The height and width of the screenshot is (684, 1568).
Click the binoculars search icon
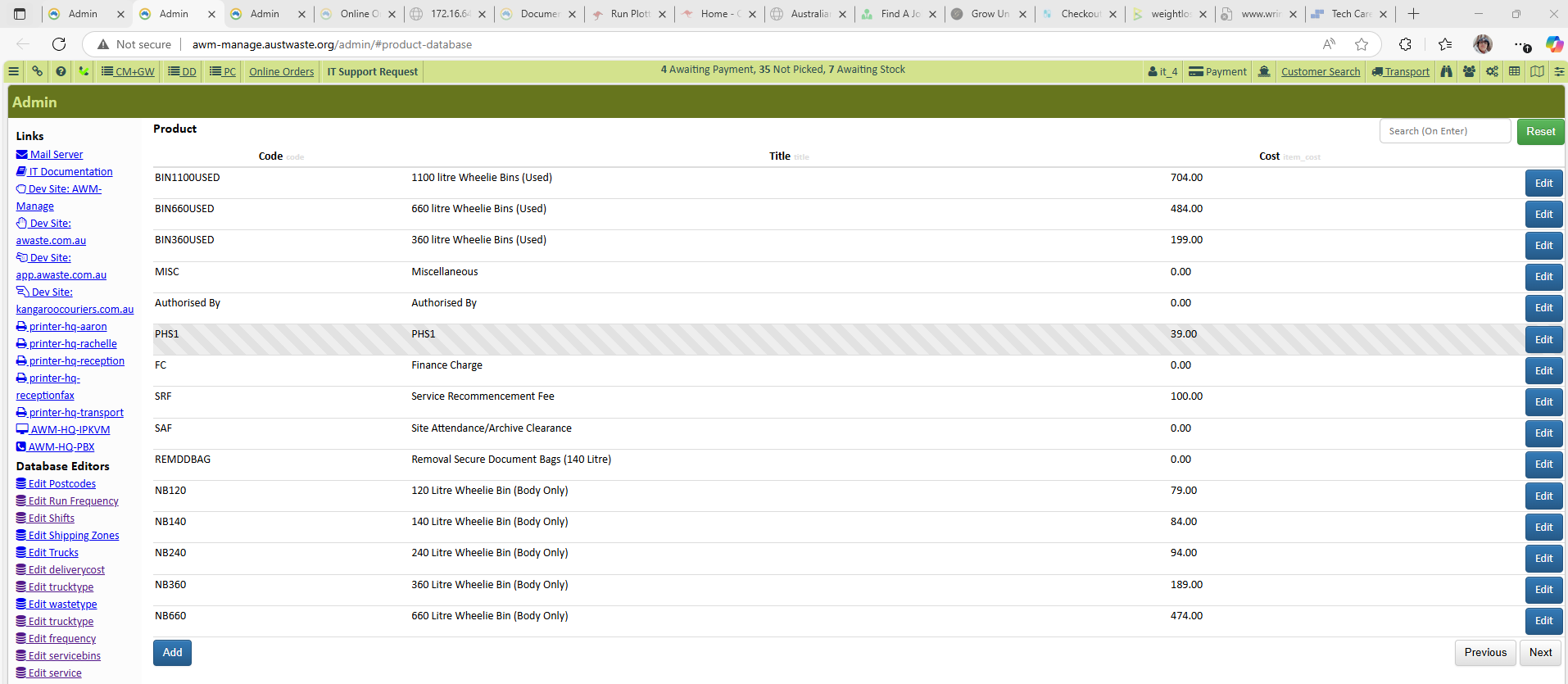click(1447, 71)
